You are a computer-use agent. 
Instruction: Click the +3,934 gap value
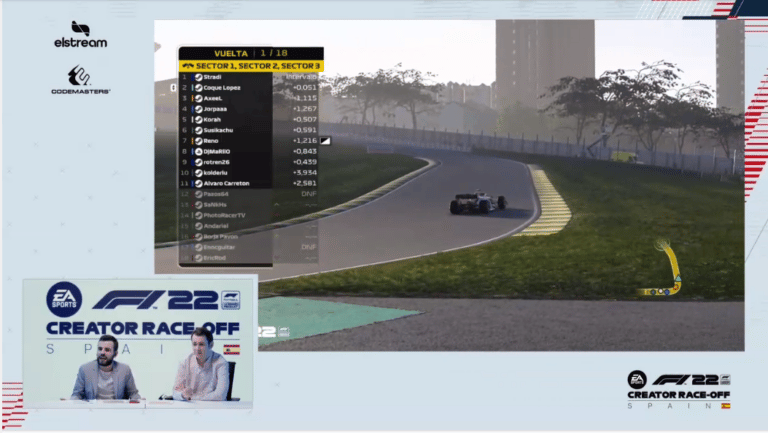(x=305, y=172)
